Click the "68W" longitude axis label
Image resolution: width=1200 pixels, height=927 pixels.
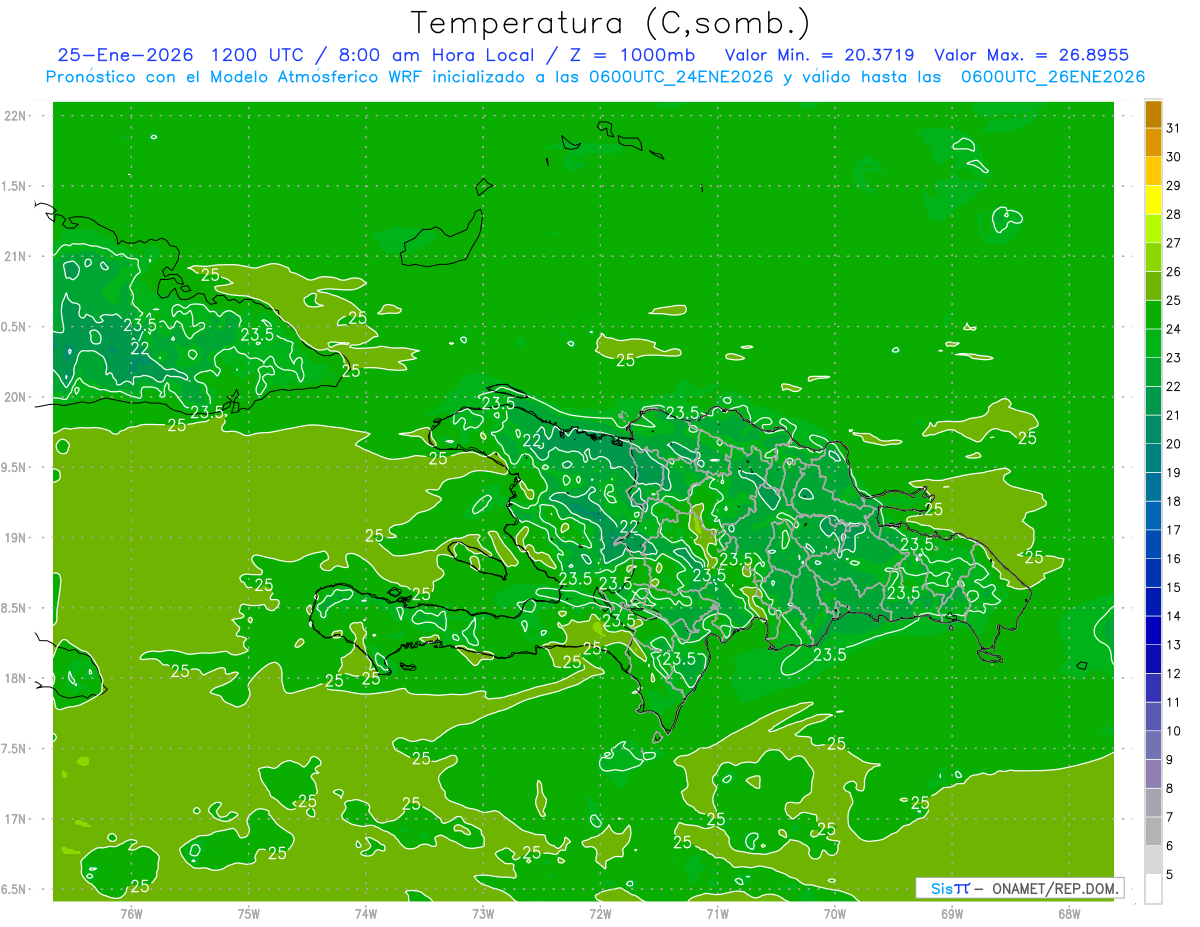pos(1069,913)
